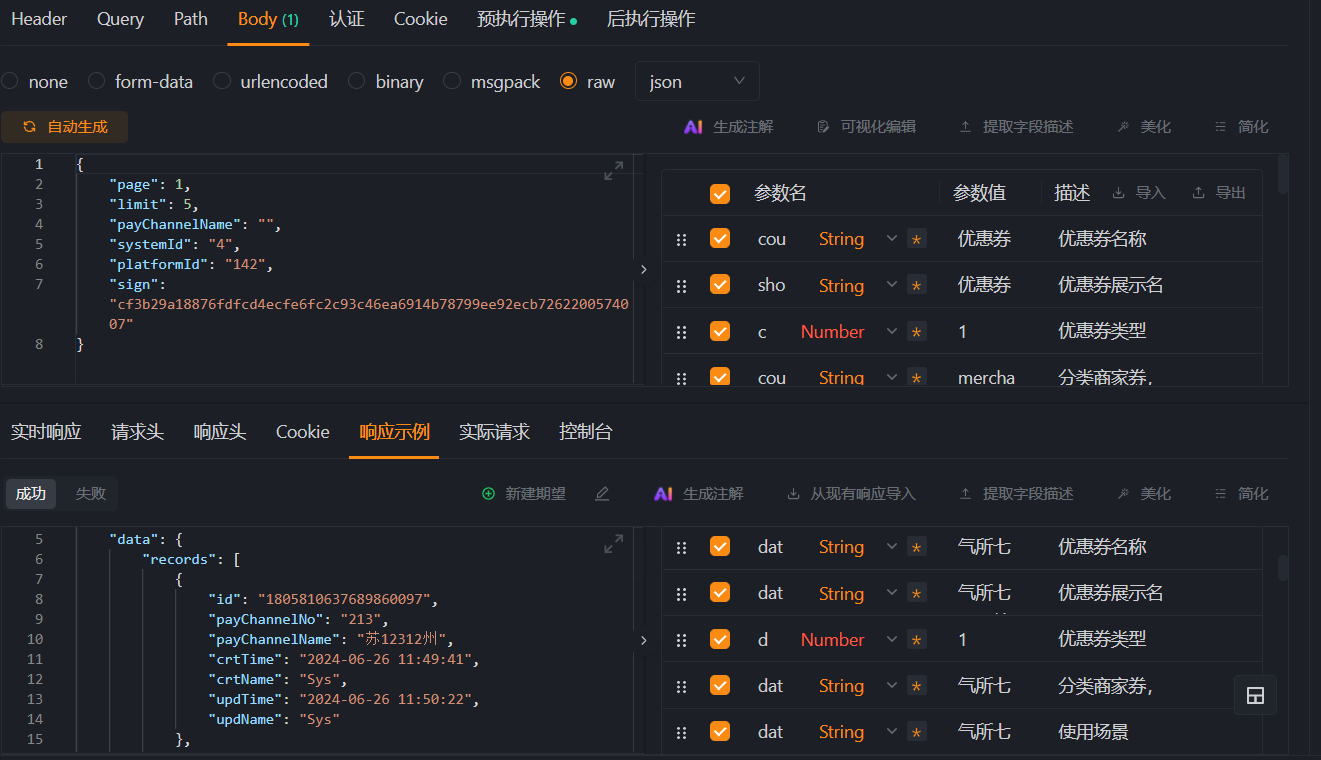Select the urlencoded body type radio
1321x760 pixels.
coord(222,82)
